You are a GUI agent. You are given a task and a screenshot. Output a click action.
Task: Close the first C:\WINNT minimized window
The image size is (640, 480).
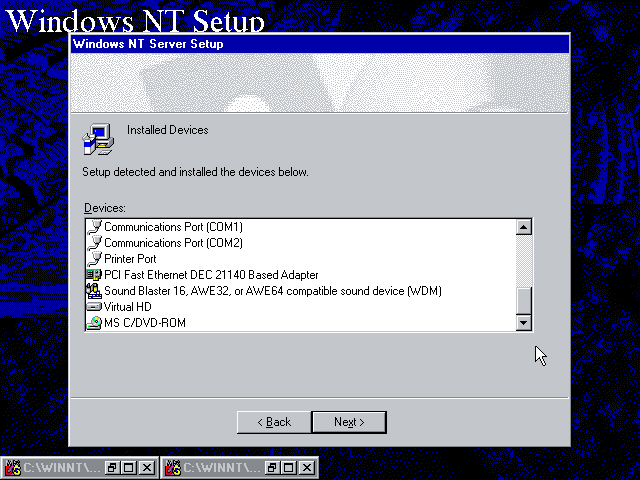[147, 468]
